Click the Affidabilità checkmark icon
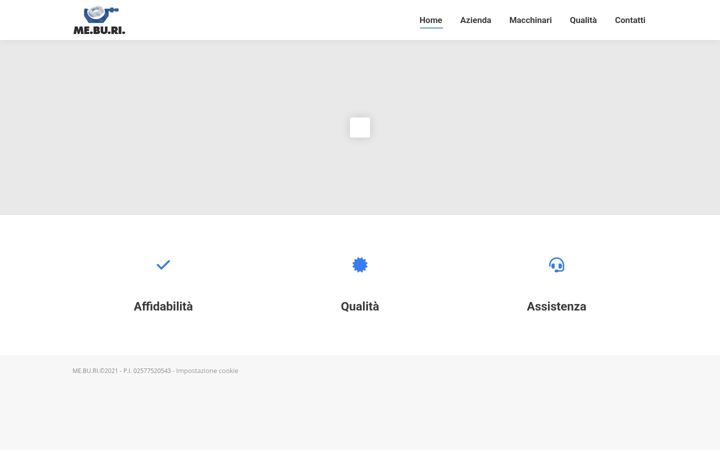The height and width of the screenshot is (450, 720). [163, 265]
